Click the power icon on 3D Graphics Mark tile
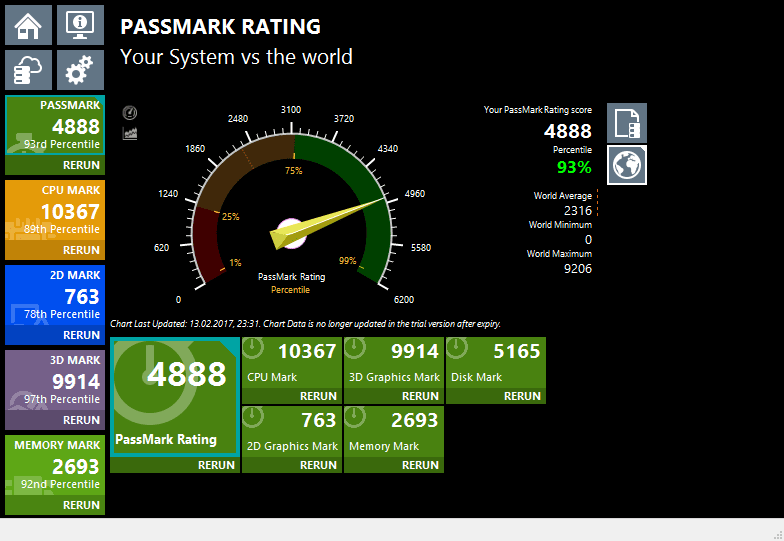784x541 pixels. point(355,348)
